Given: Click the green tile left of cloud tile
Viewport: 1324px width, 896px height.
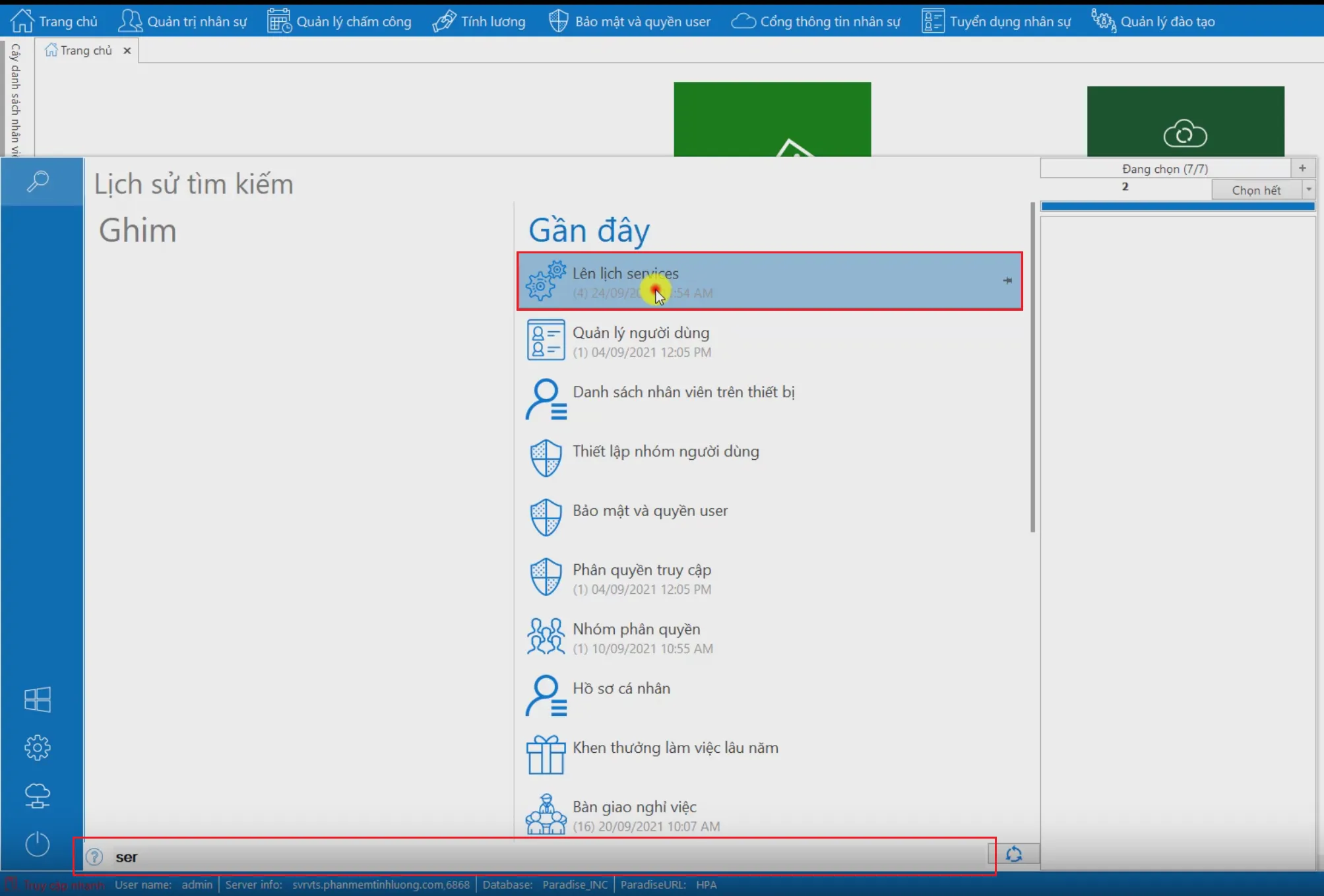Looking at the screenshot, I should (772, 119).
